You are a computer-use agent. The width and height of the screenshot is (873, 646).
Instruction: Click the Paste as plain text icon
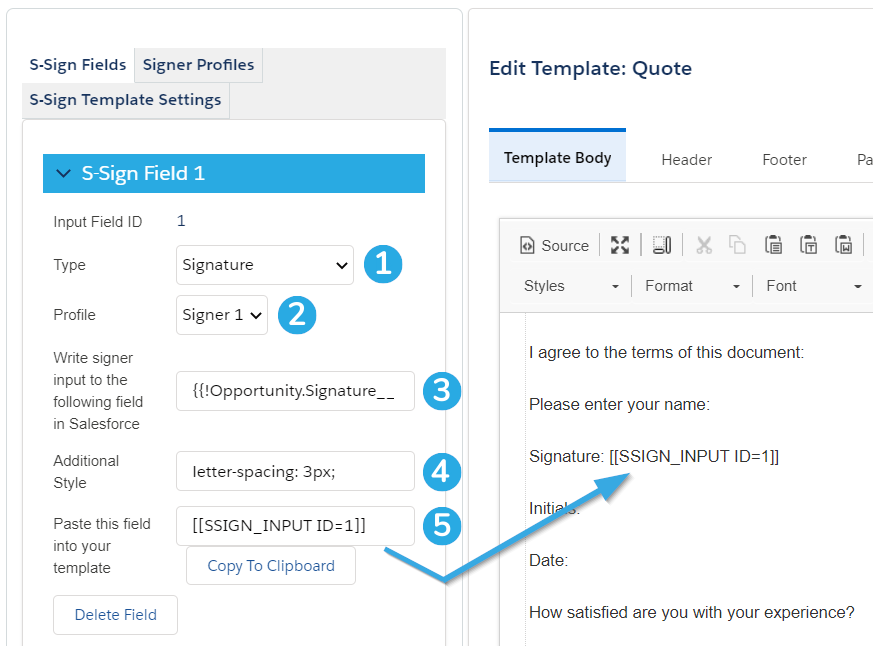(808, 245)
